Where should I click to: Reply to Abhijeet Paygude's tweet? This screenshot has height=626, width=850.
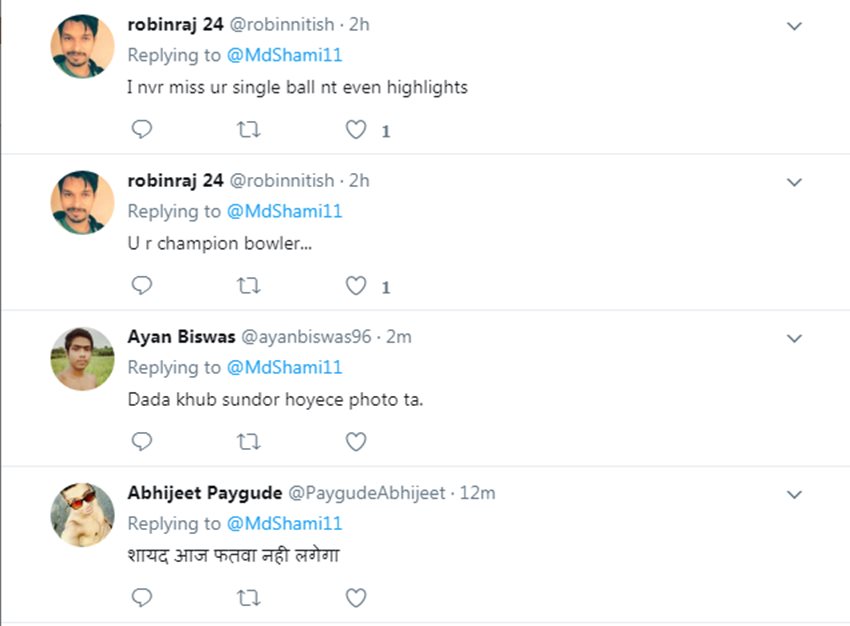142,597
